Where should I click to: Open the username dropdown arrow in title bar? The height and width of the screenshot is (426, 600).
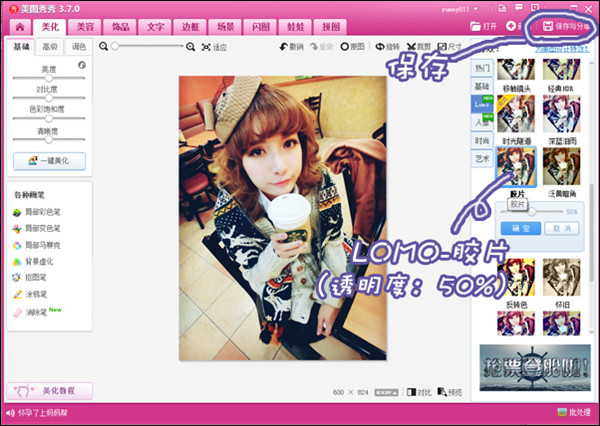point(476,9)
